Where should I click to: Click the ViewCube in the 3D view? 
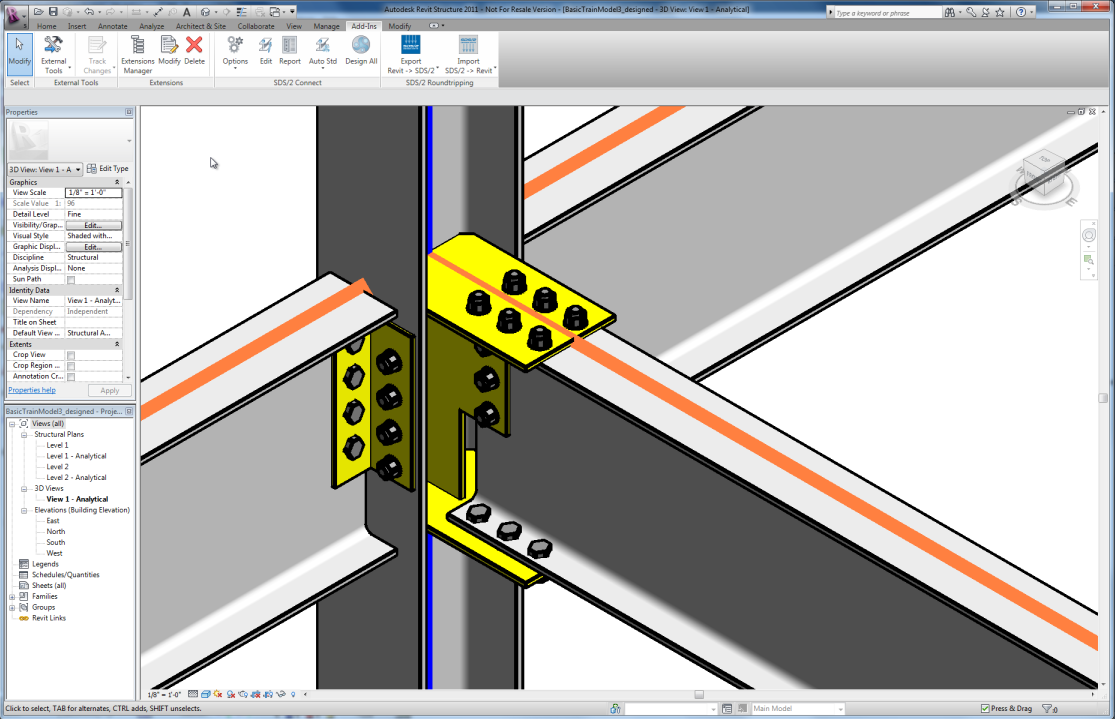[x=1045, y=176]
